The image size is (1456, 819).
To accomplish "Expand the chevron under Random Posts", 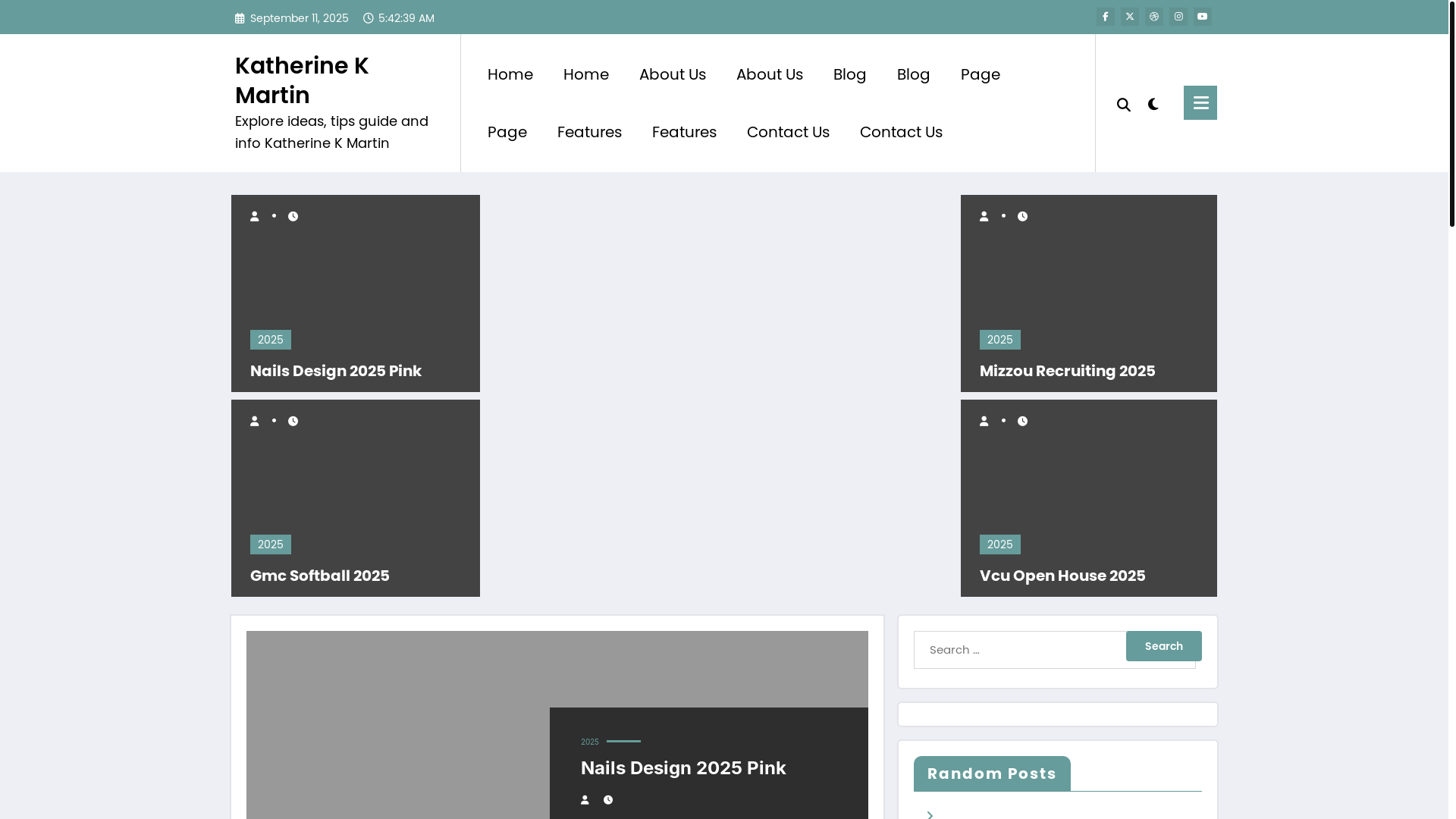I will [930, 814].
